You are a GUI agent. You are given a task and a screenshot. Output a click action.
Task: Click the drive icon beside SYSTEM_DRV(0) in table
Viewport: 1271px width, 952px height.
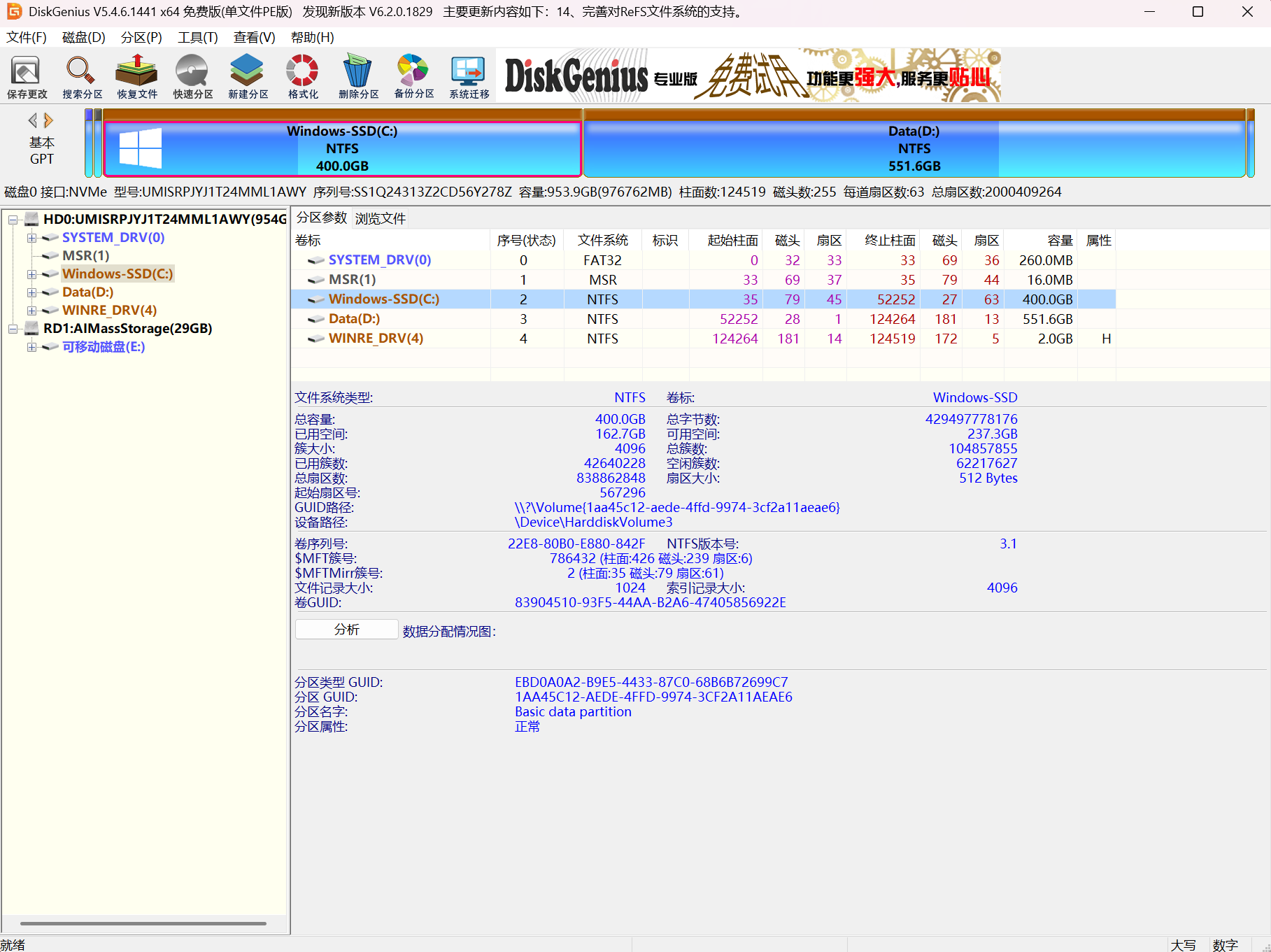[x=316, y=260]
